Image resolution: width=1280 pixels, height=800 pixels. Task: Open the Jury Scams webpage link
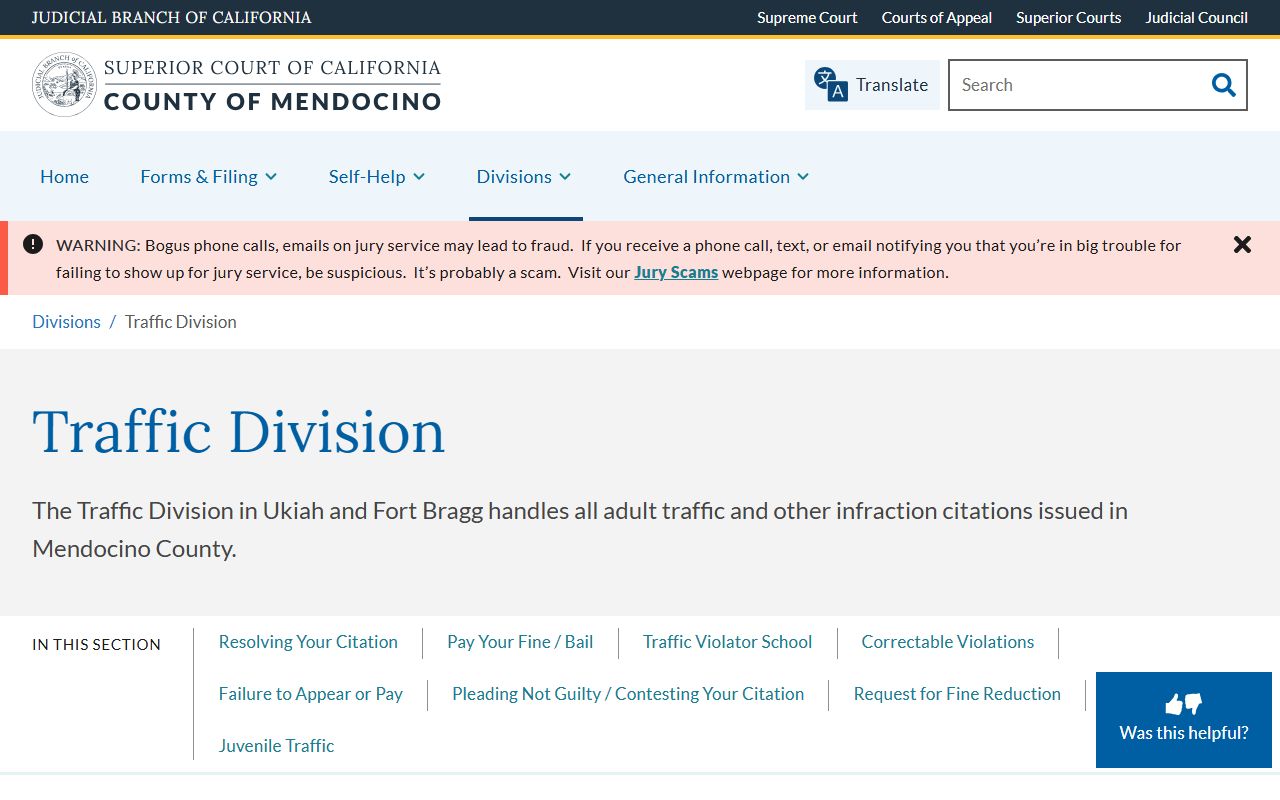pyautogui.click(x=676, y=272)
